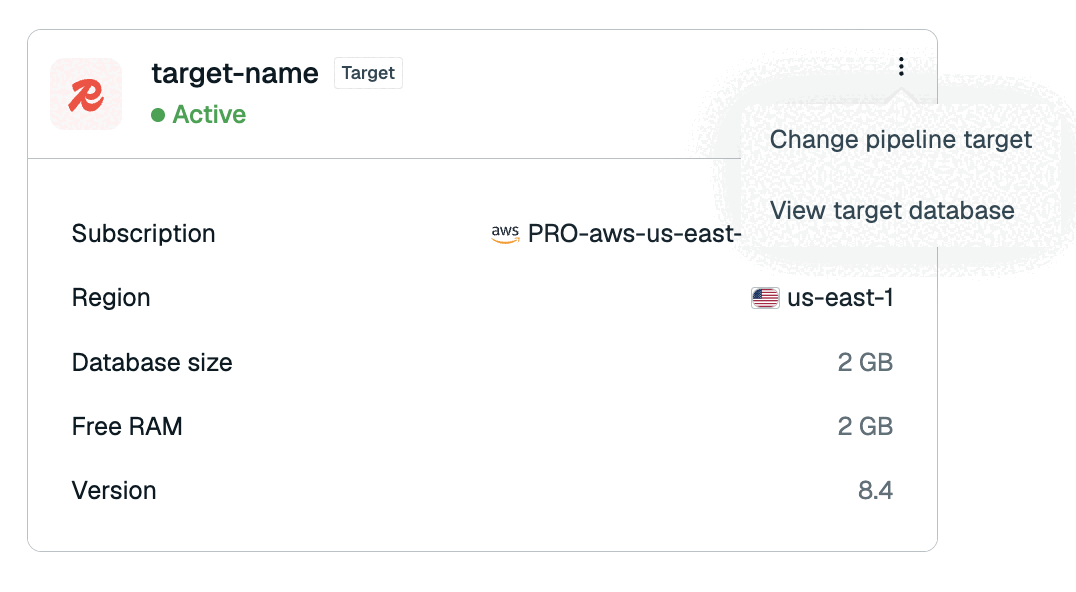
Task: Click the Free RAM 2 GB value
Action: (x=865, y=427)
